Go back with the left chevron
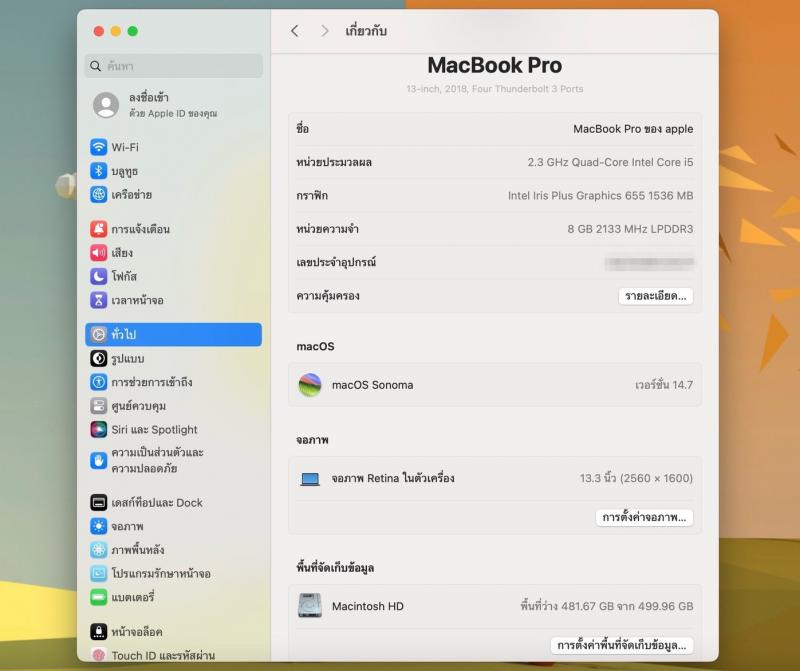The height and width of the screenshot is (671, 800). (x=294, y=31)
